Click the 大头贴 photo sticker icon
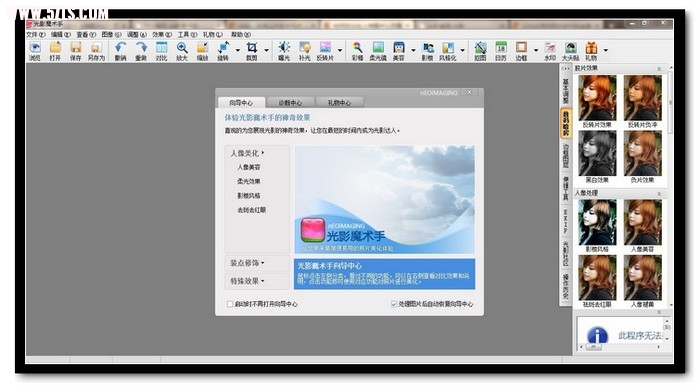 click(x=571, y=47)
